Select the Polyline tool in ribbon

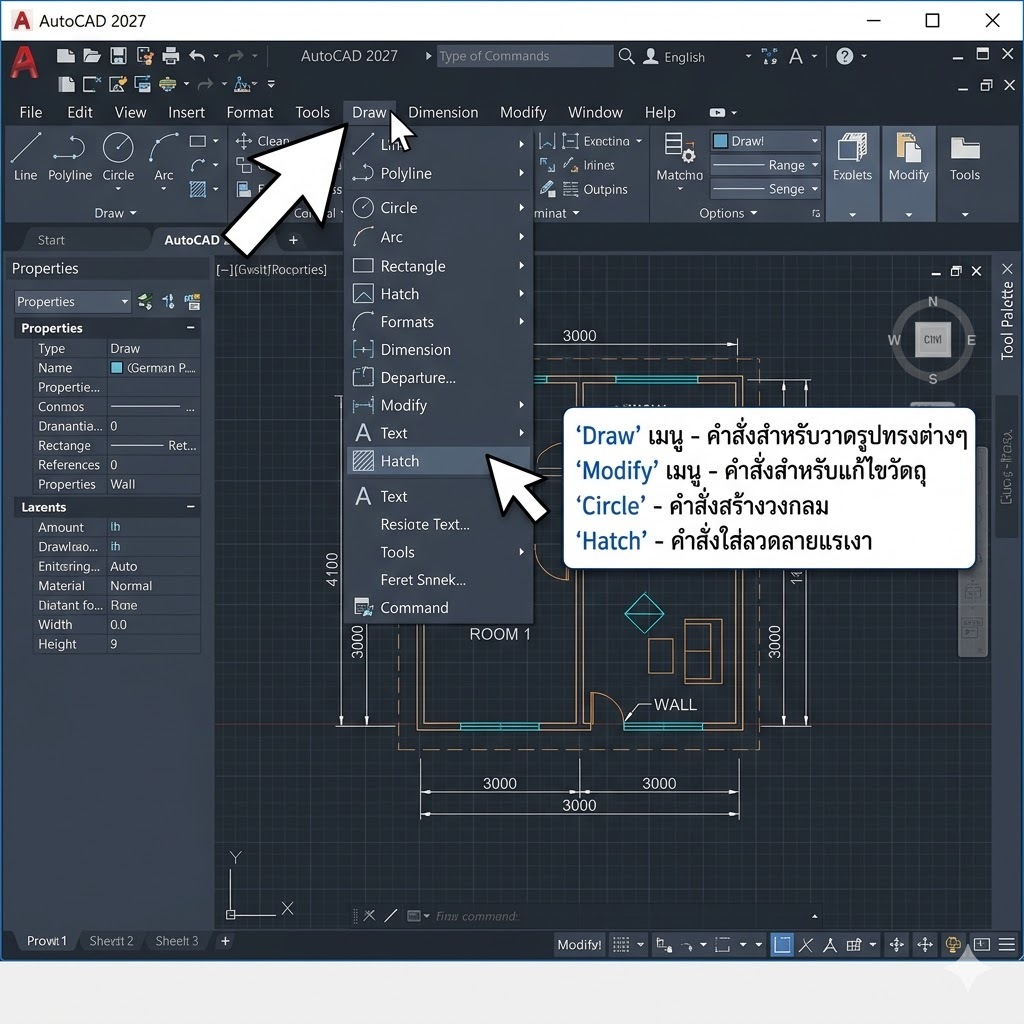(x=70, y=156)
